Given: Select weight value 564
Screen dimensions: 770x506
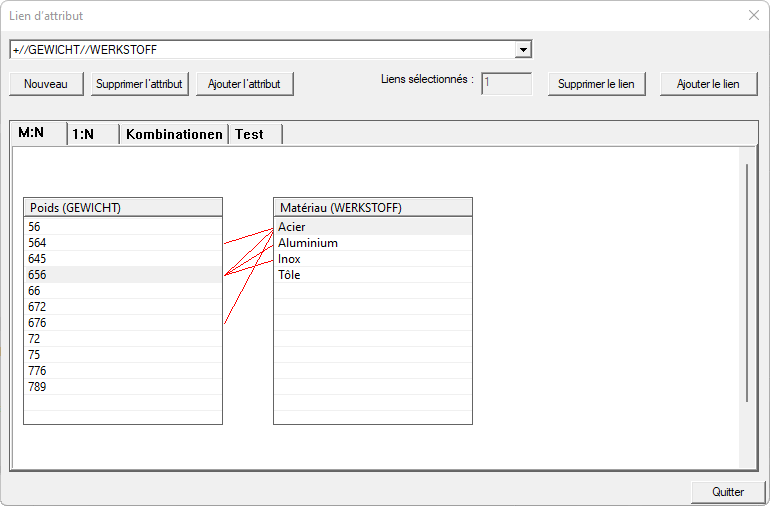Looking at the screenshot, I should click(x=123, y=243).
